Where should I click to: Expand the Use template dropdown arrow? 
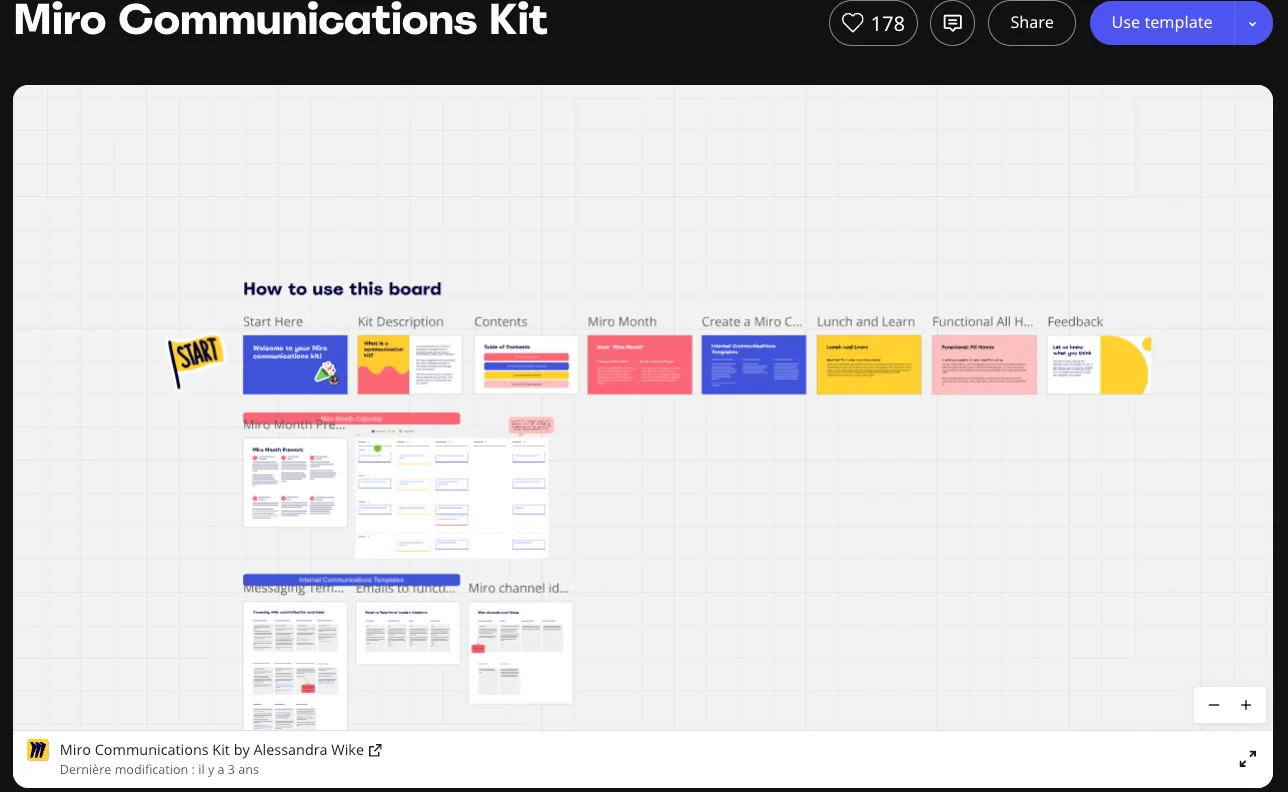pos(1253,23)
